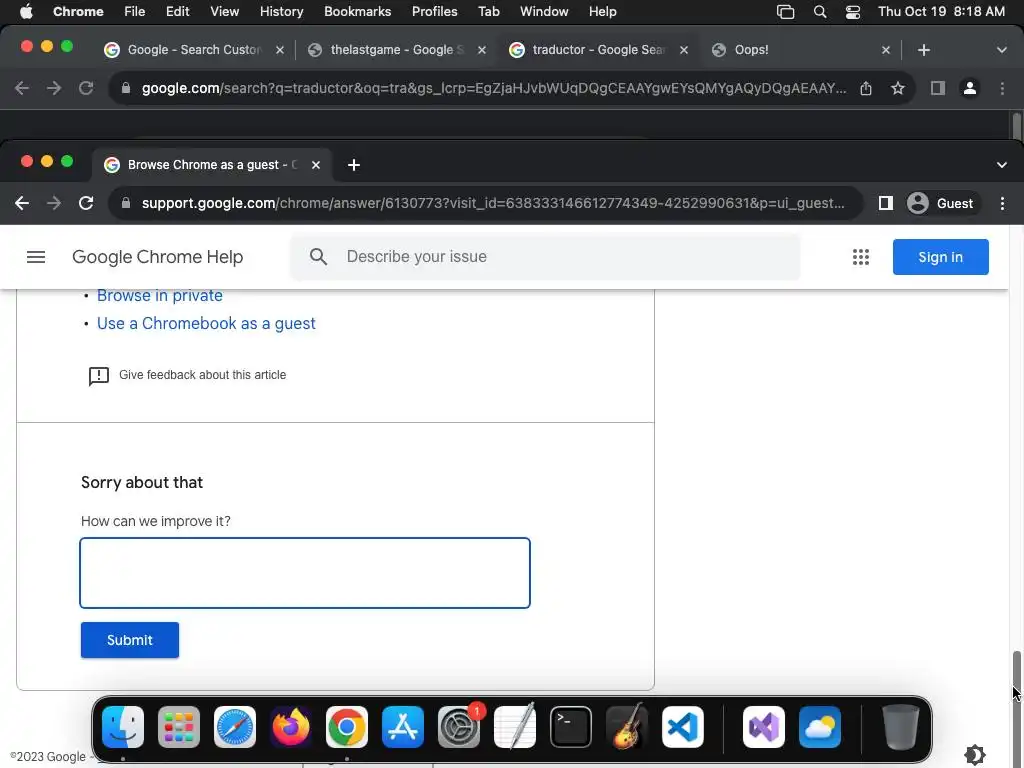Click the How can we improve it text box
The image size is (1024, 768).
coord(305,573)
